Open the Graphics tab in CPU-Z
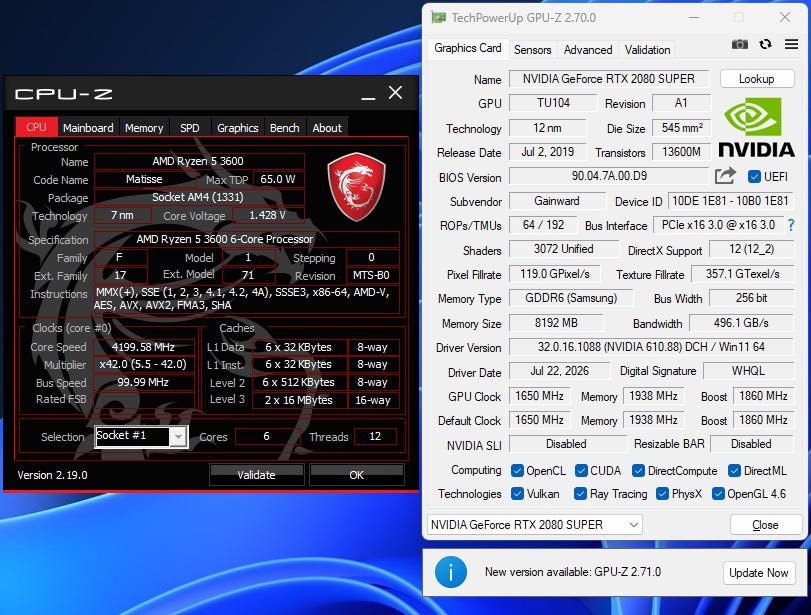The width and height of the screenshot is (811, 615). (x=237, y=128)
